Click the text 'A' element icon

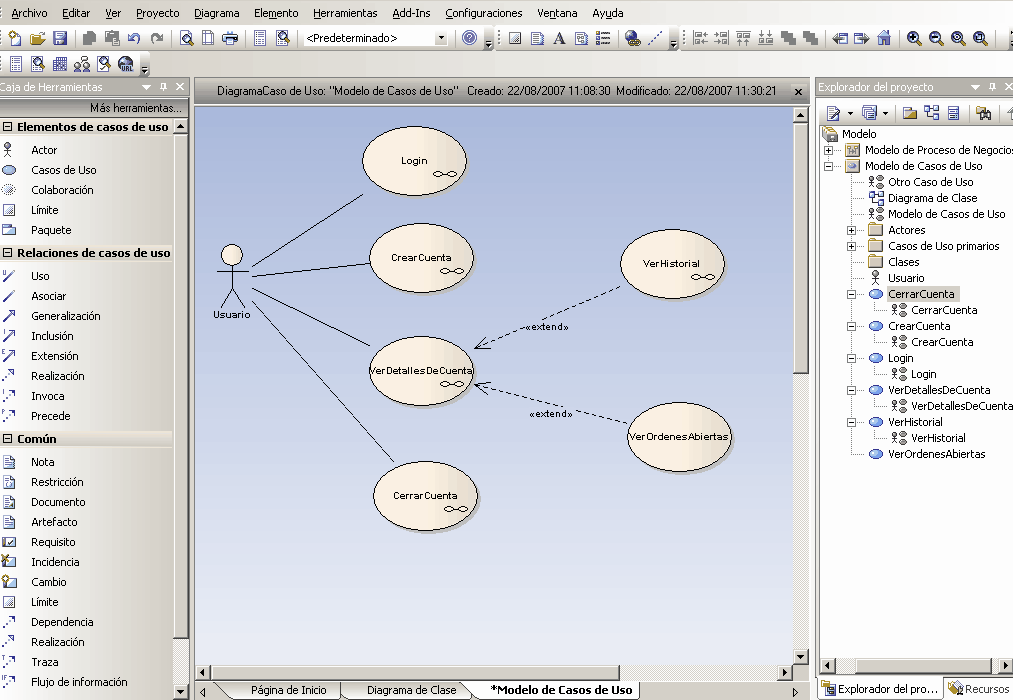559,39
